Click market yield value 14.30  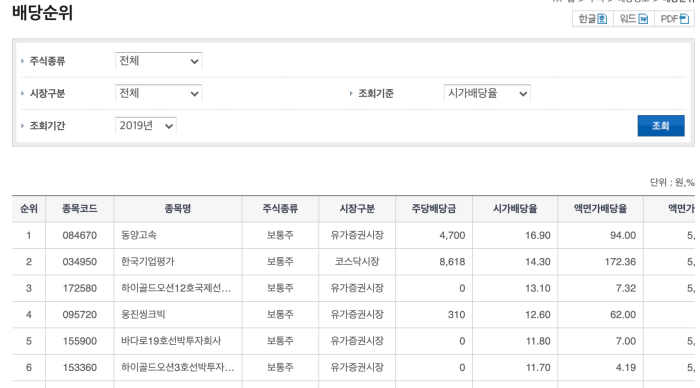pos(538,262)
